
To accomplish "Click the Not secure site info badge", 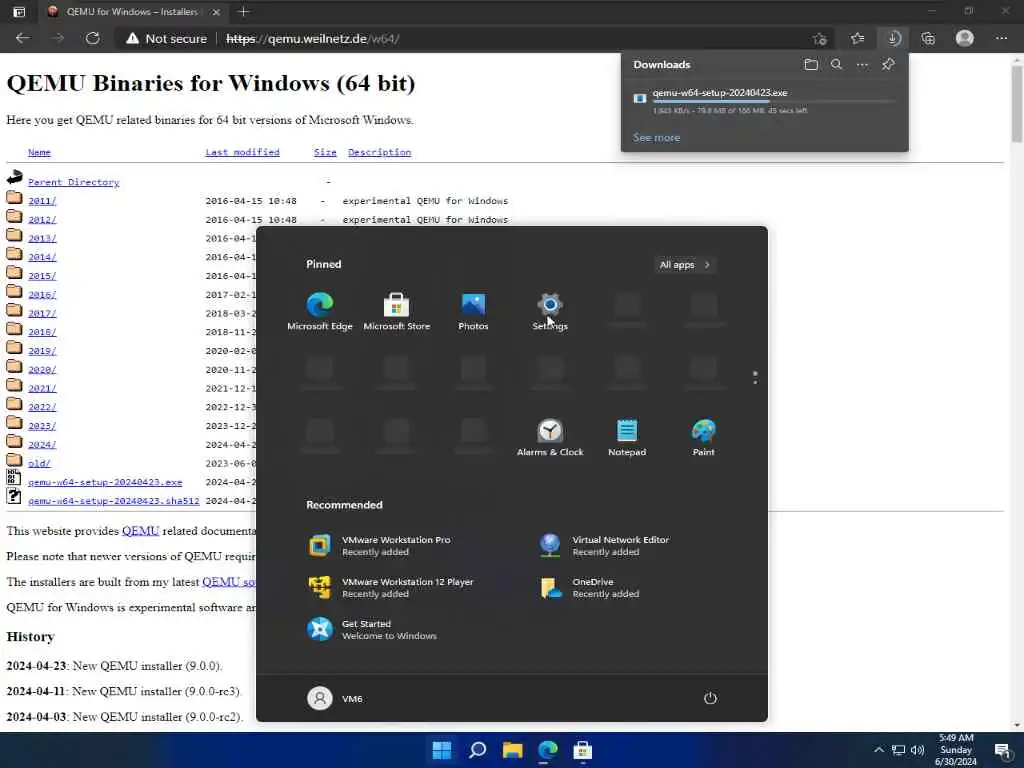I will tap(167, 39).
